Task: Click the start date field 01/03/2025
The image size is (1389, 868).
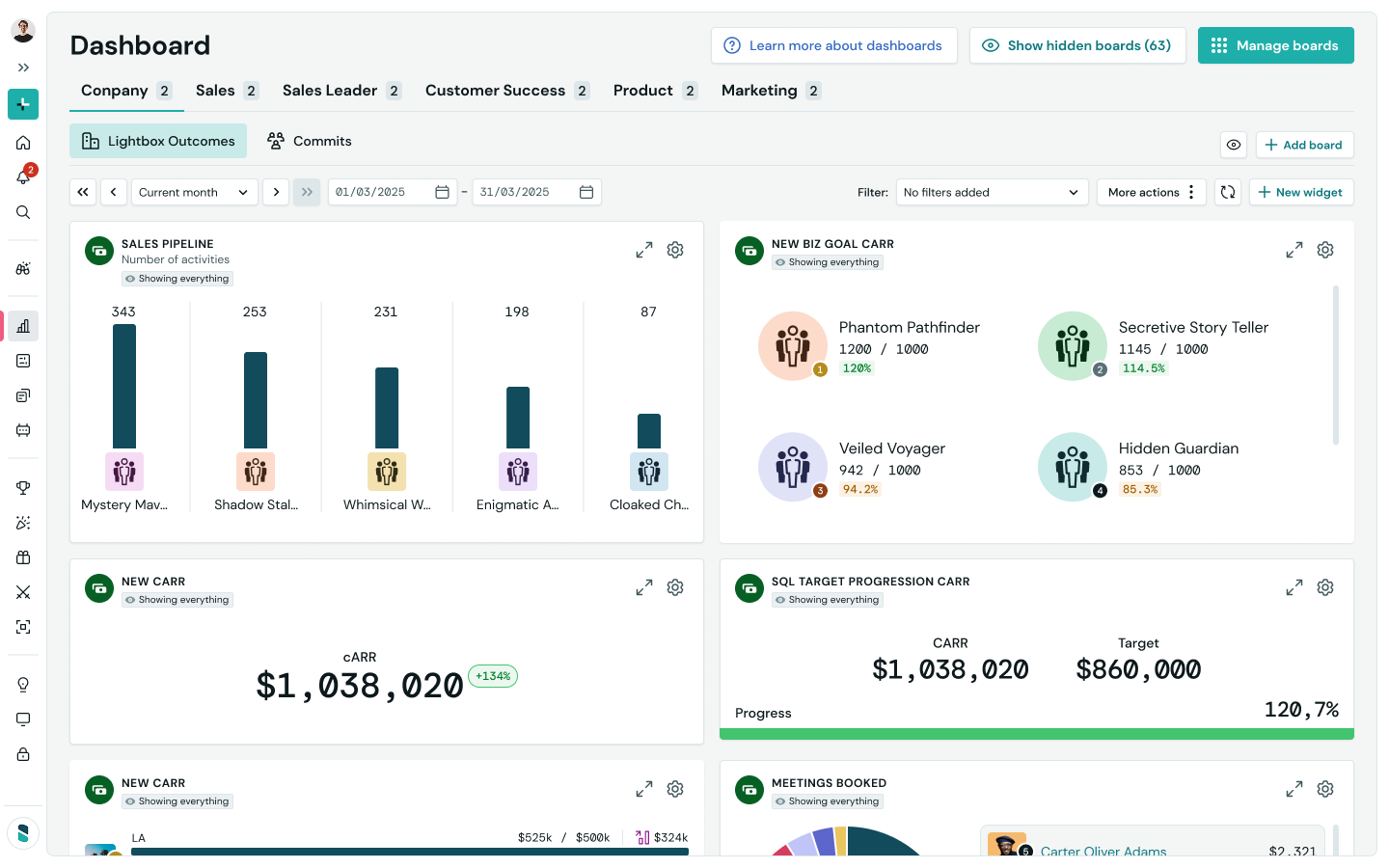Action: [x=393, y=192]
